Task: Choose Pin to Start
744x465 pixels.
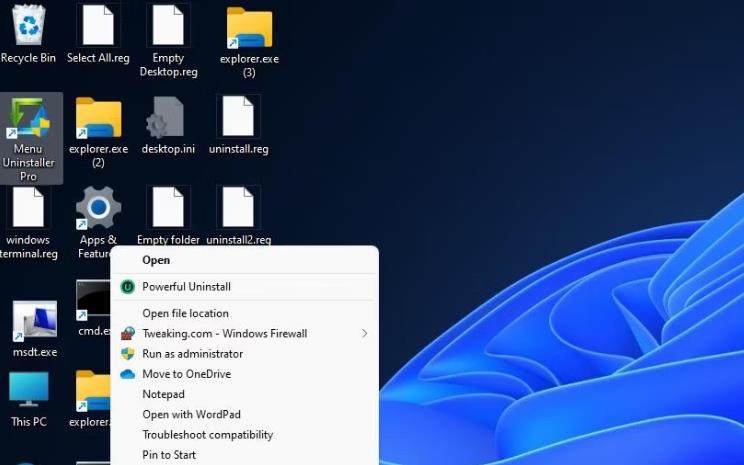Action: point(244,455)
